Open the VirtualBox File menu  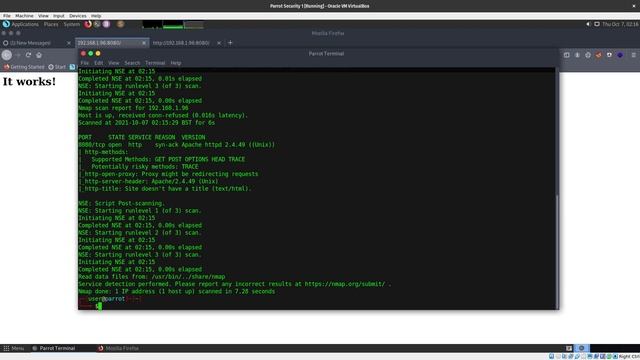(7, 16)
